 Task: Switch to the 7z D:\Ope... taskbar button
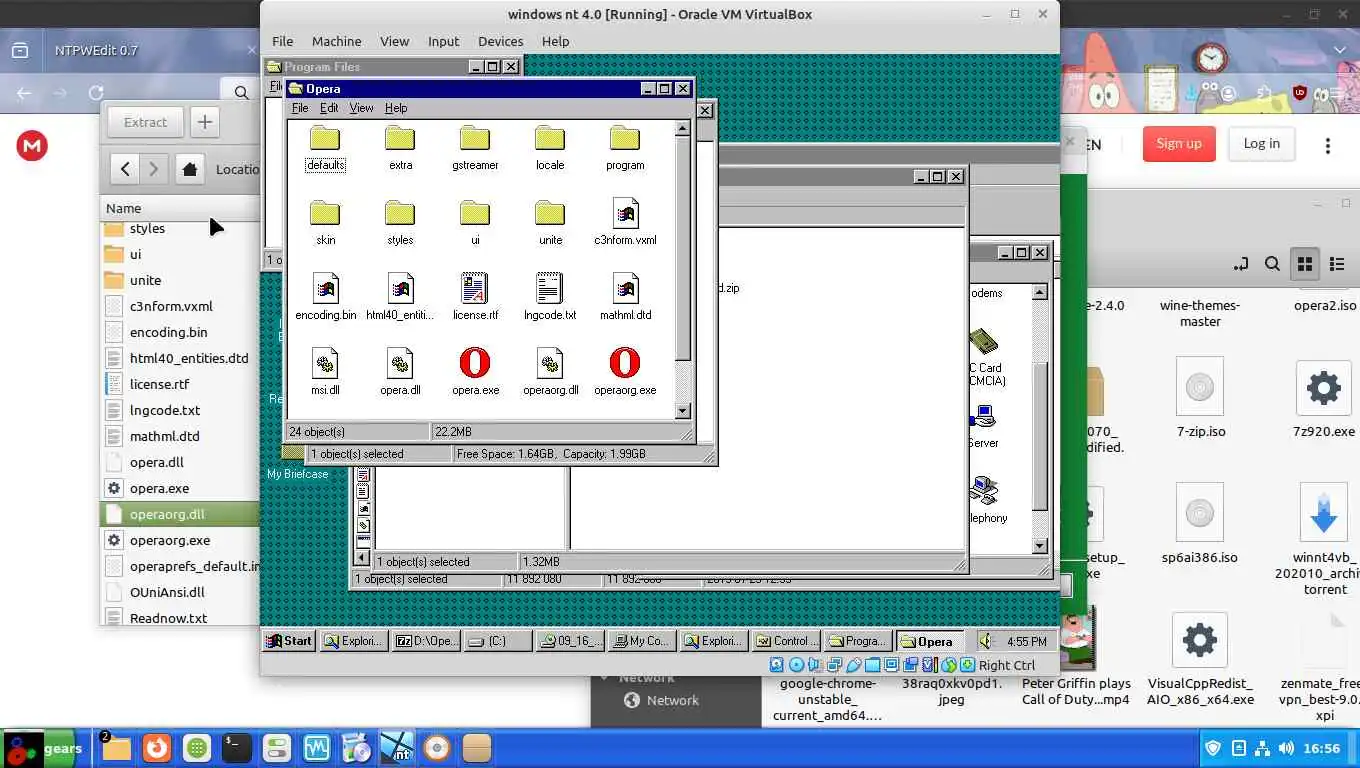[x=425, y=641]
